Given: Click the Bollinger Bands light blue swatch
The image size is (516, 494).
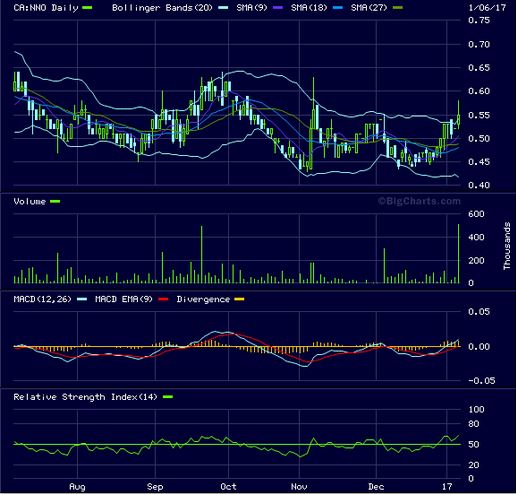Looking at the screenshot, I should (223, 8).
